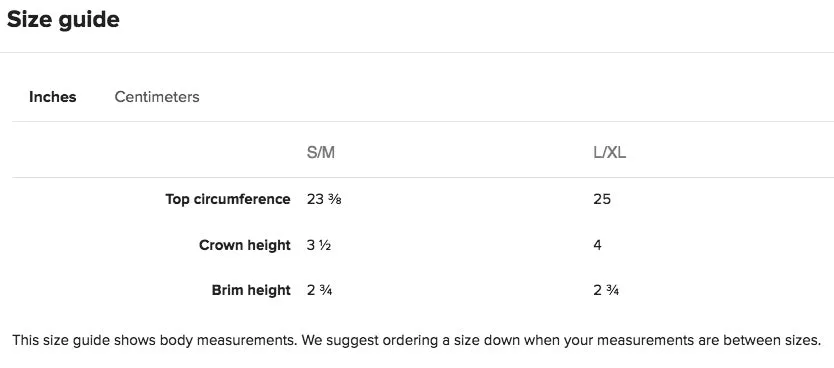
Task: Click the L/XL crown height value 4
Action: pyautogui.click(x=597, y=245)
